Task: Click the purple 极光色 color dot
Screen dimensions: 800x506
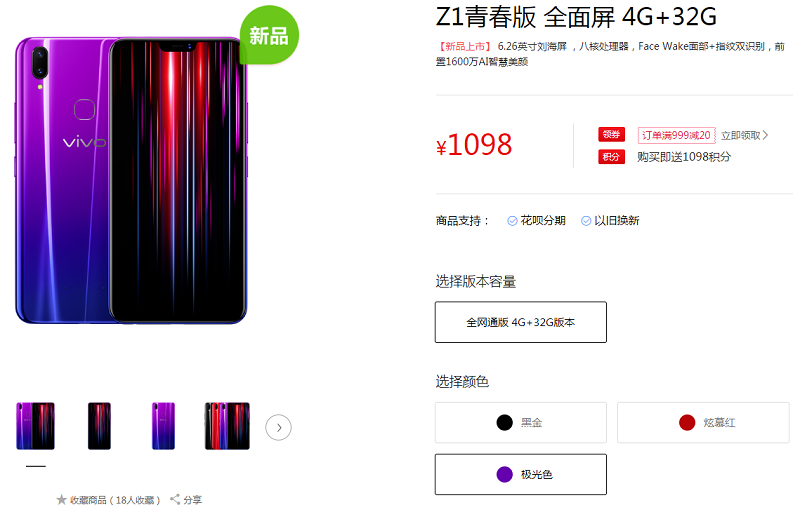Action: pyautogui.click(x=504, y=474)
